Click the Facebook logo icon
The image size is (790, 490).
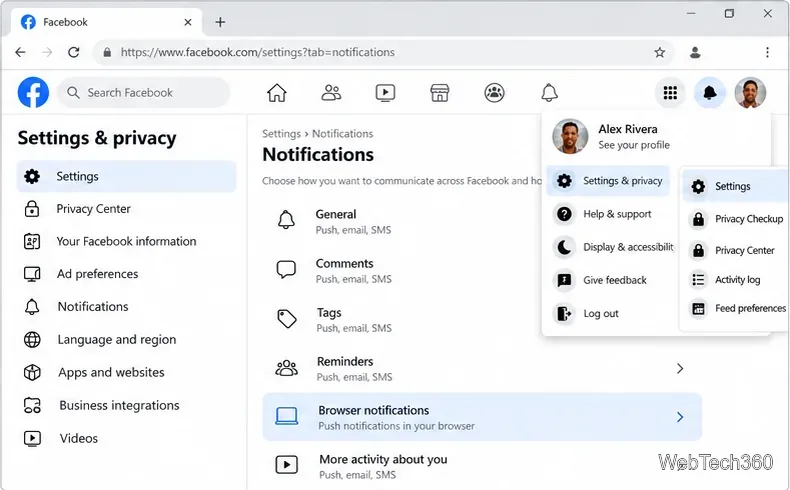tap(33, 92)
